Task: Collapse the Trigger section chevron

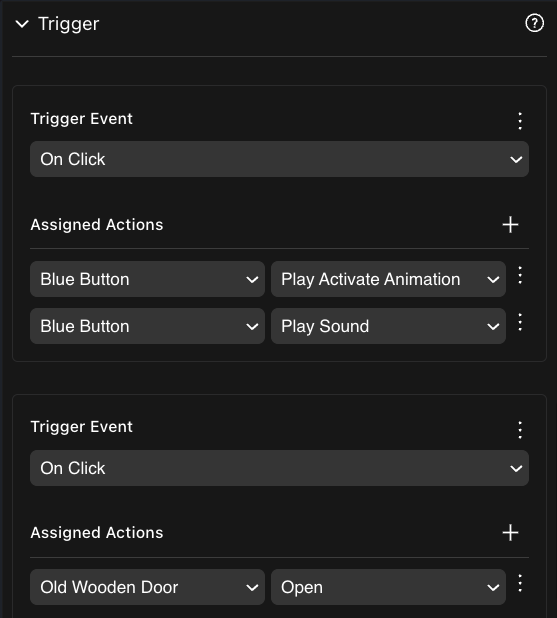Action: tap(22, 24)
